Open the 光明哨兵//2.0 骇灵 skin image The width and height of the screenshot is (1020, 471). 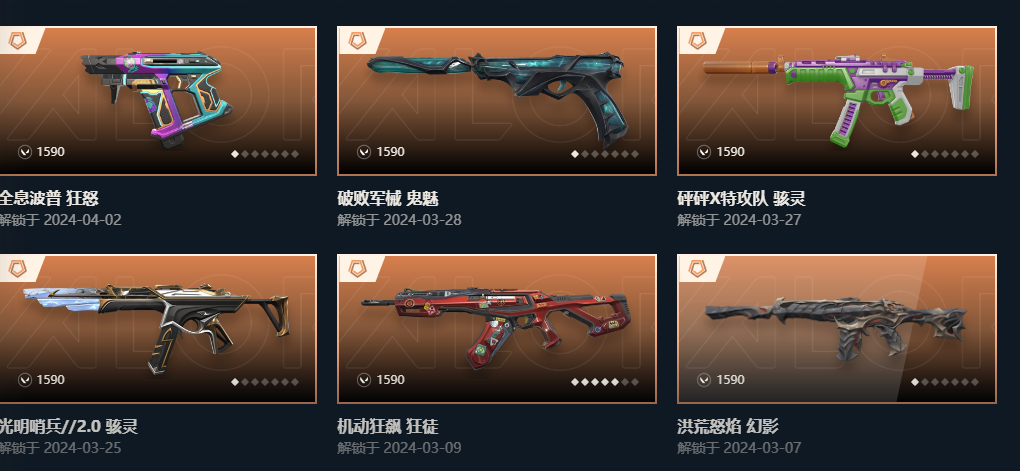coord(156,327)
